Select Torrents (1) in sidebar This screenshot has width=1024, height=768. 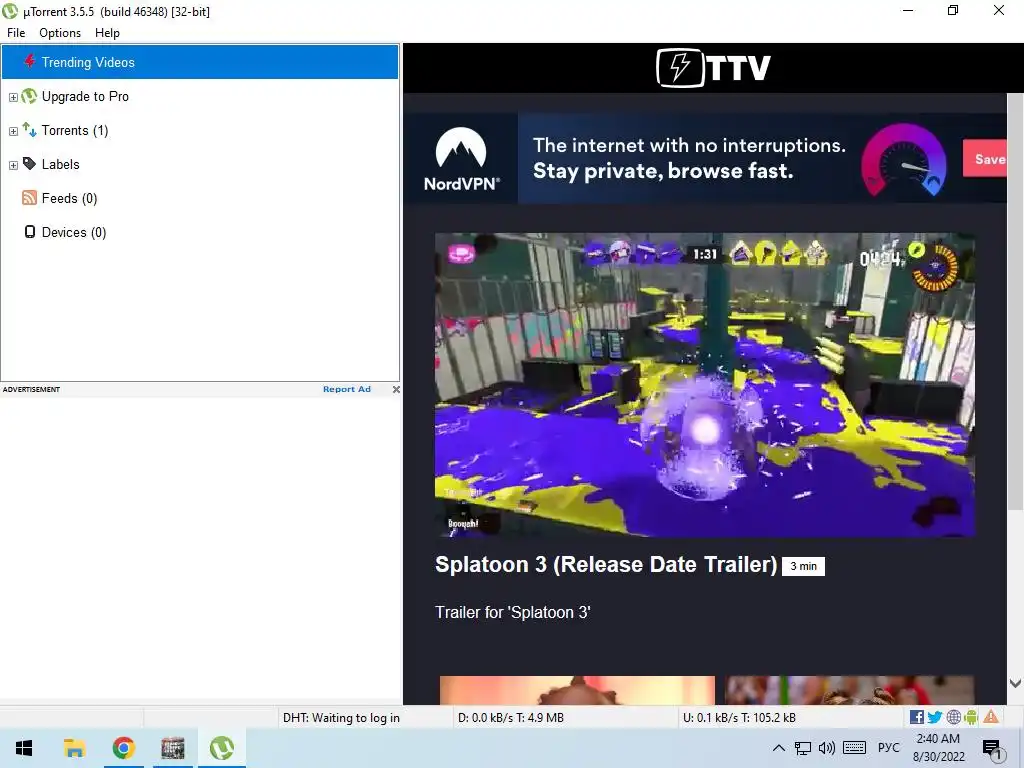coord(74,130)
